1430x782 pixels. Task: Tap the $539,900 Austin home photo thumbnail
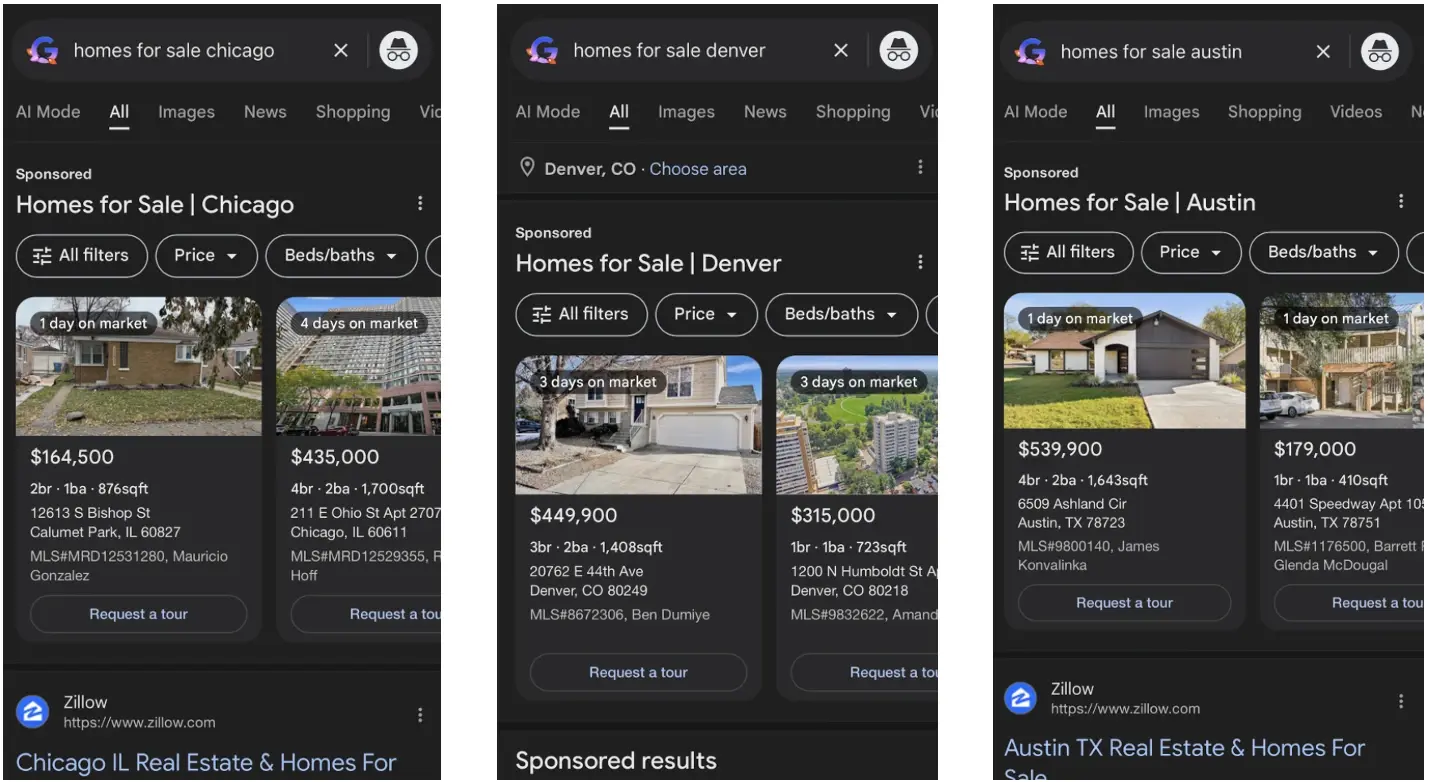coord(1124,362)
